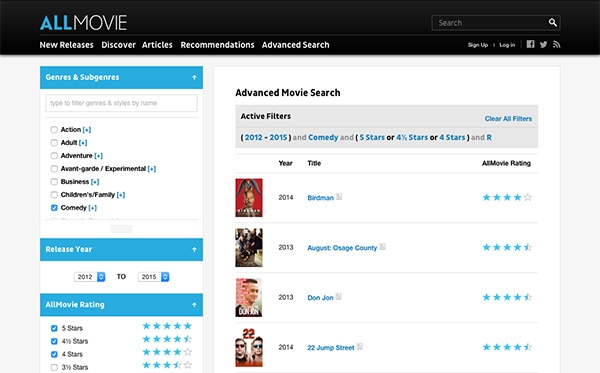600x373 pixels.
Task: Click the R rating active filter
Action: [x=489, y=137]
